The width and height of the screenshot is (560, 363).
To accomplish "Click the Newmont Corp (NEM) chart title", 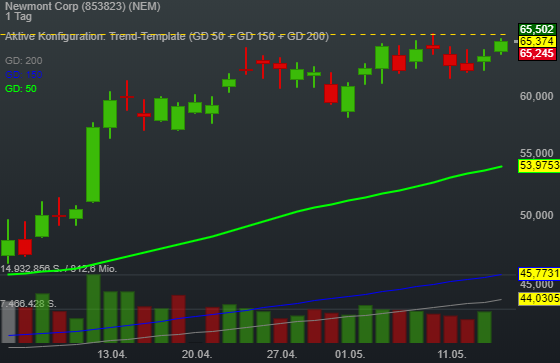I will (x=82, y=6).
